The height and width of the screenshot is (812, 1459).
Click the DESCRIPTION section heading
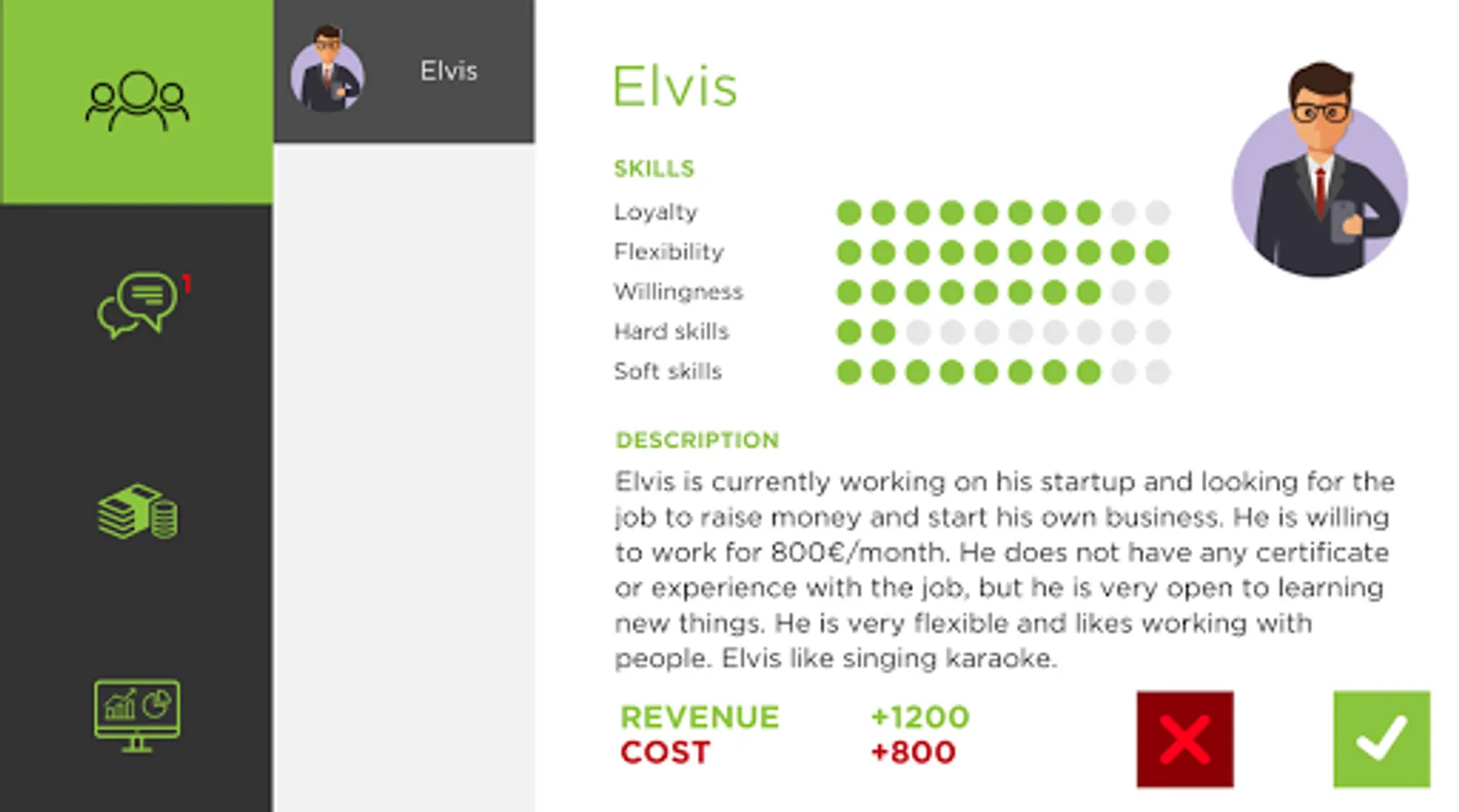coord(697,440)
